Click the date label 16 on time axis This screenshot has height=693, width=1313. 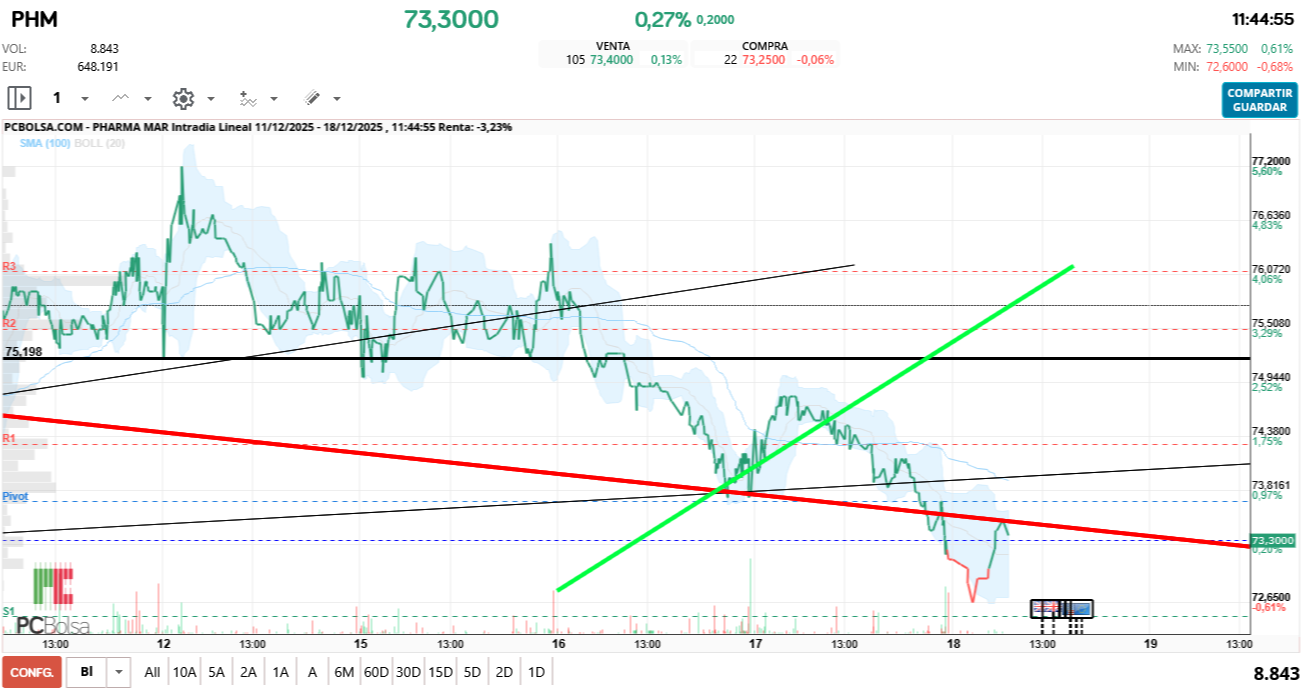558,643
